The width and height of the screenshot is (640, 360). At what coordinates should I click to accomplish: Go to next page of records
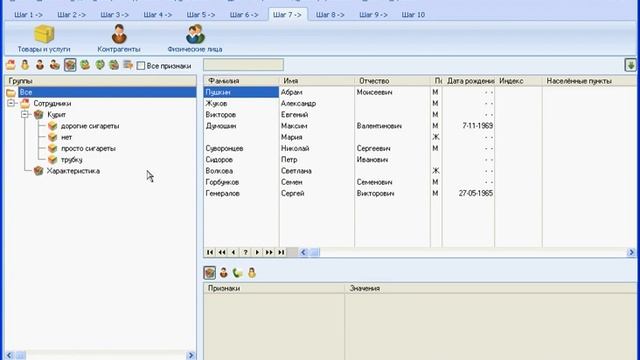click(x=269, y=252)
